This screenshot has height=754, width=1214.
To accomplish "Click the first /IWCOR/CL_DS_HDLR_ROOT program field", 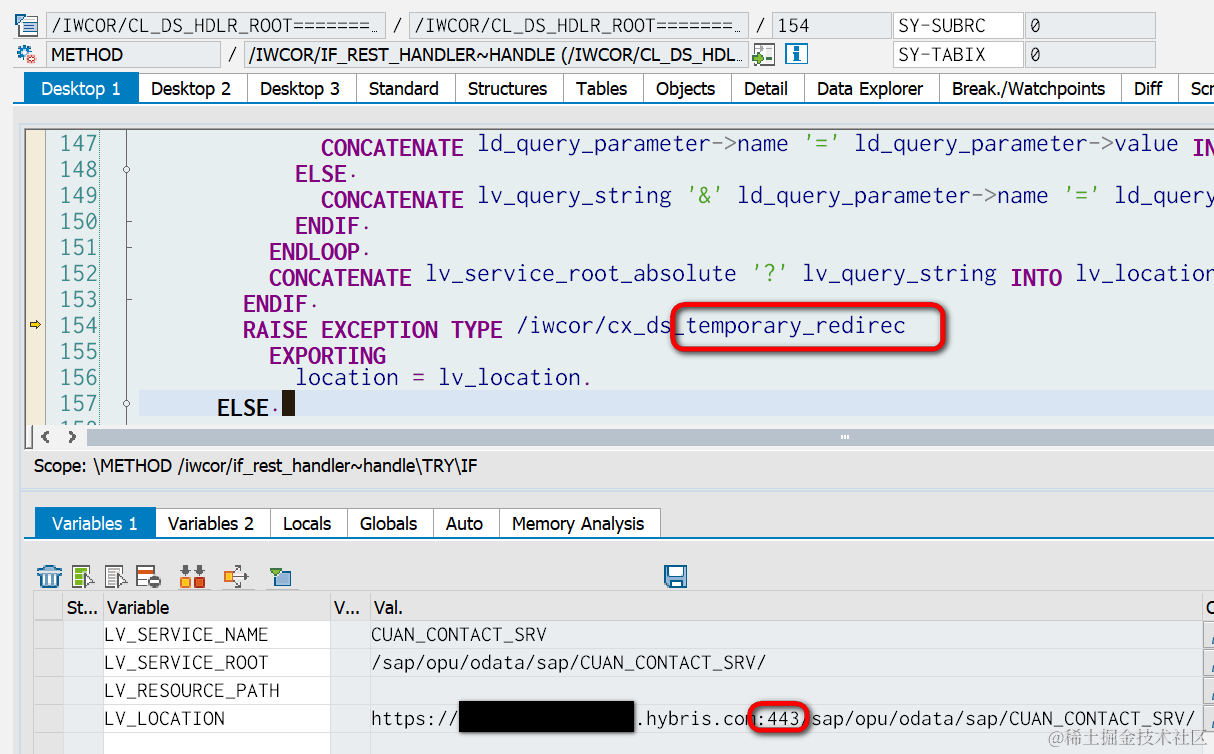I will (x=215, y=26).
